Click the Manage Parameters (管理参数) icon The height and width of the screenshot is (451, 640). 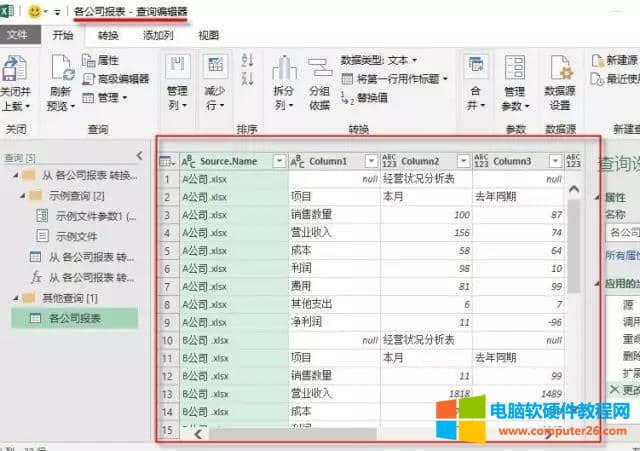515,68
